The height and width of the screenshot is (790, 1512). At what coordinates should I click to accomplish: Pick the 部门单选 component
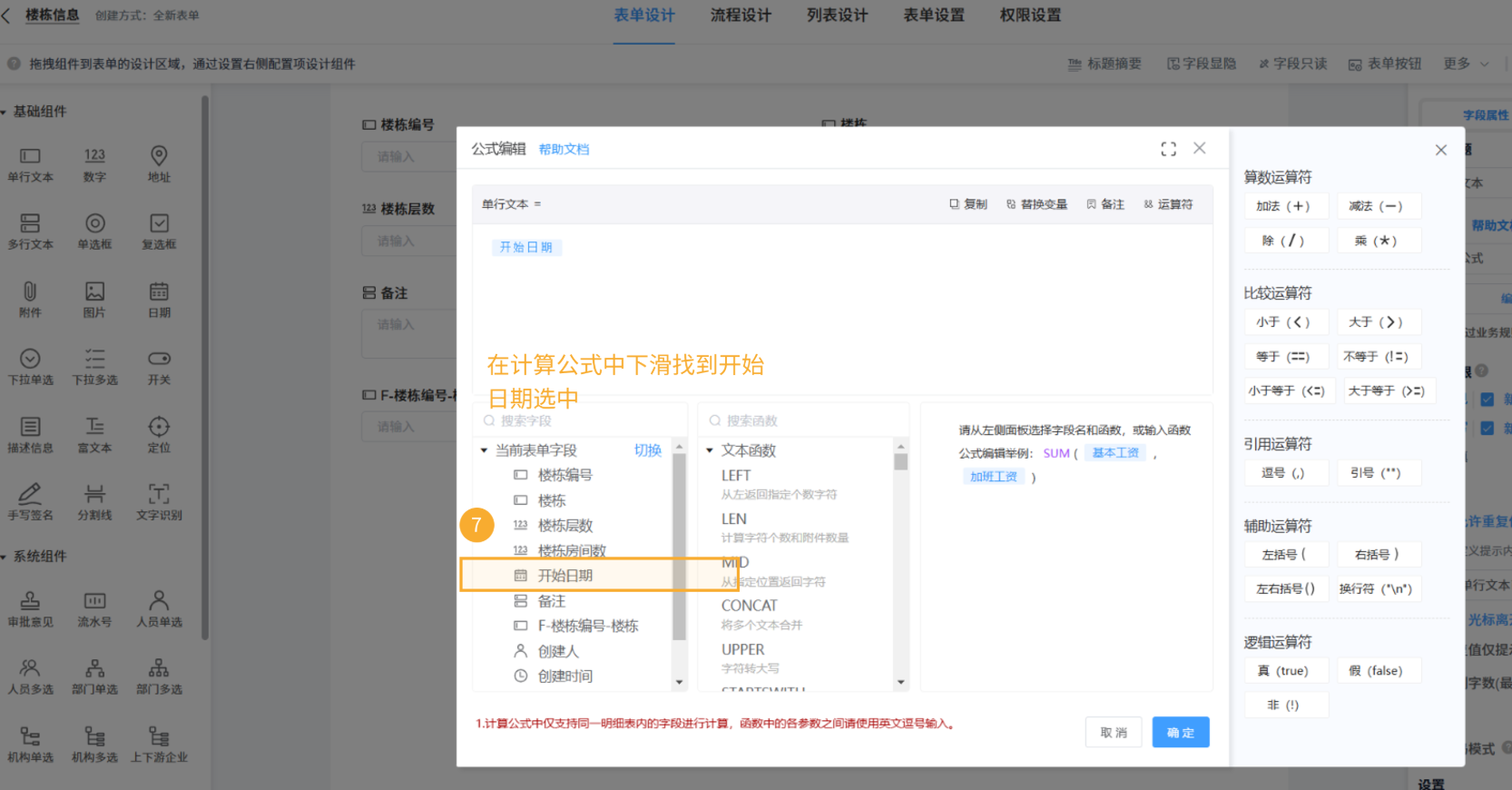(94, 676)
